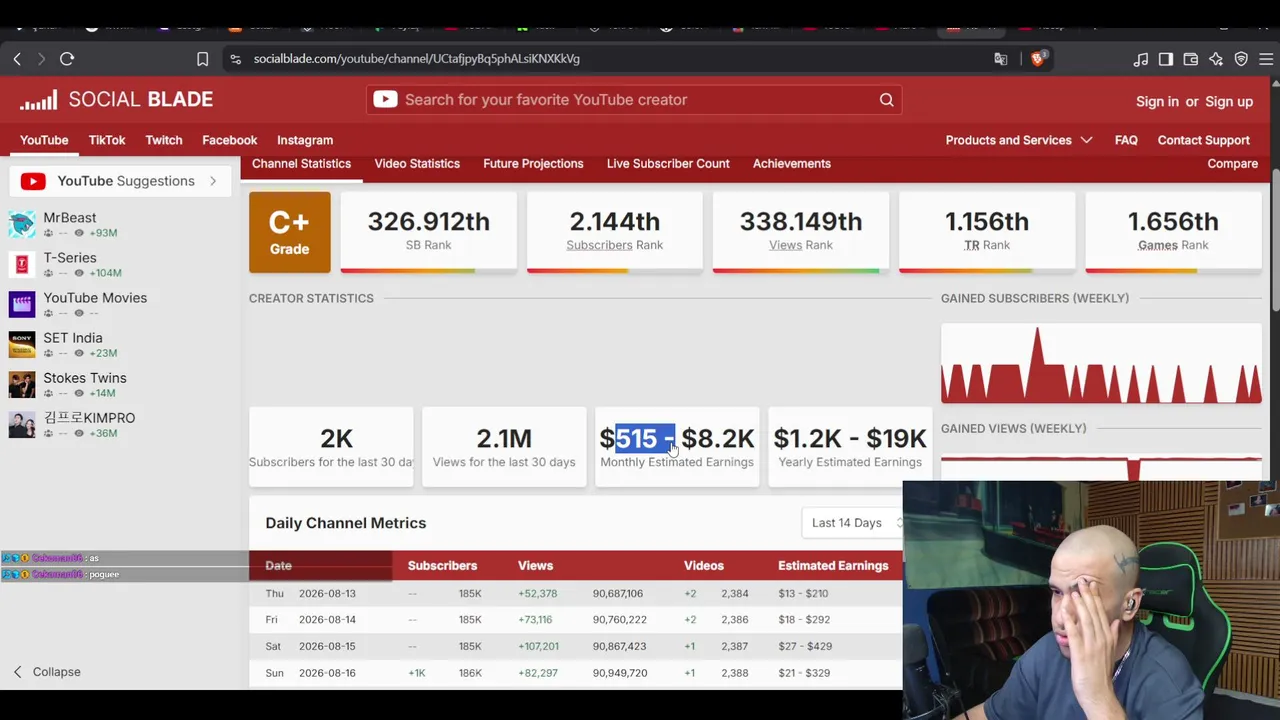
Task: Select the YouTube platform tab
Action: coord(44,140)
